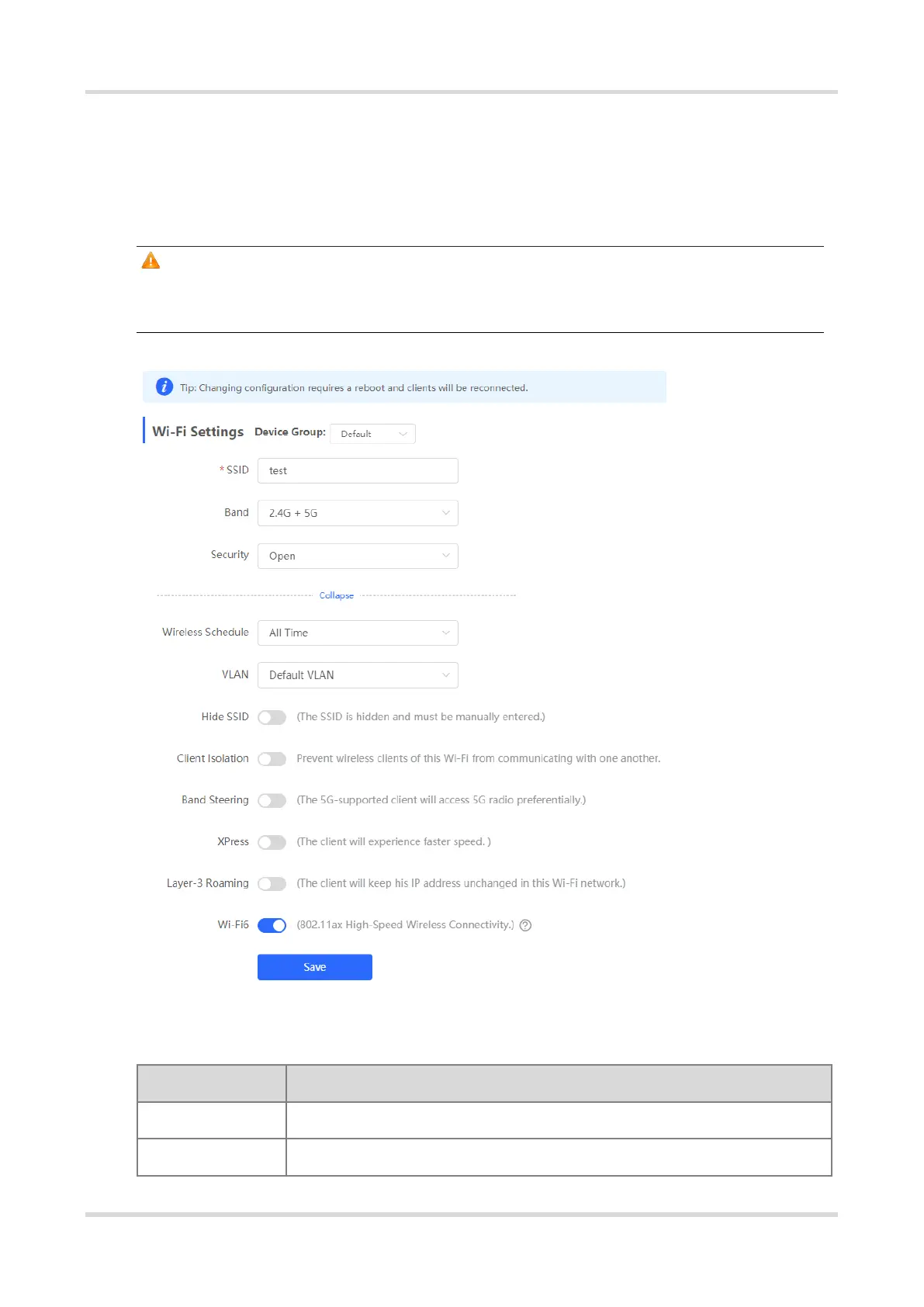Click the Wi-Fi6 802.11ax description text
Image resolution: width=924 pixels, height=1307 pixels.
(x=405, y=925)
